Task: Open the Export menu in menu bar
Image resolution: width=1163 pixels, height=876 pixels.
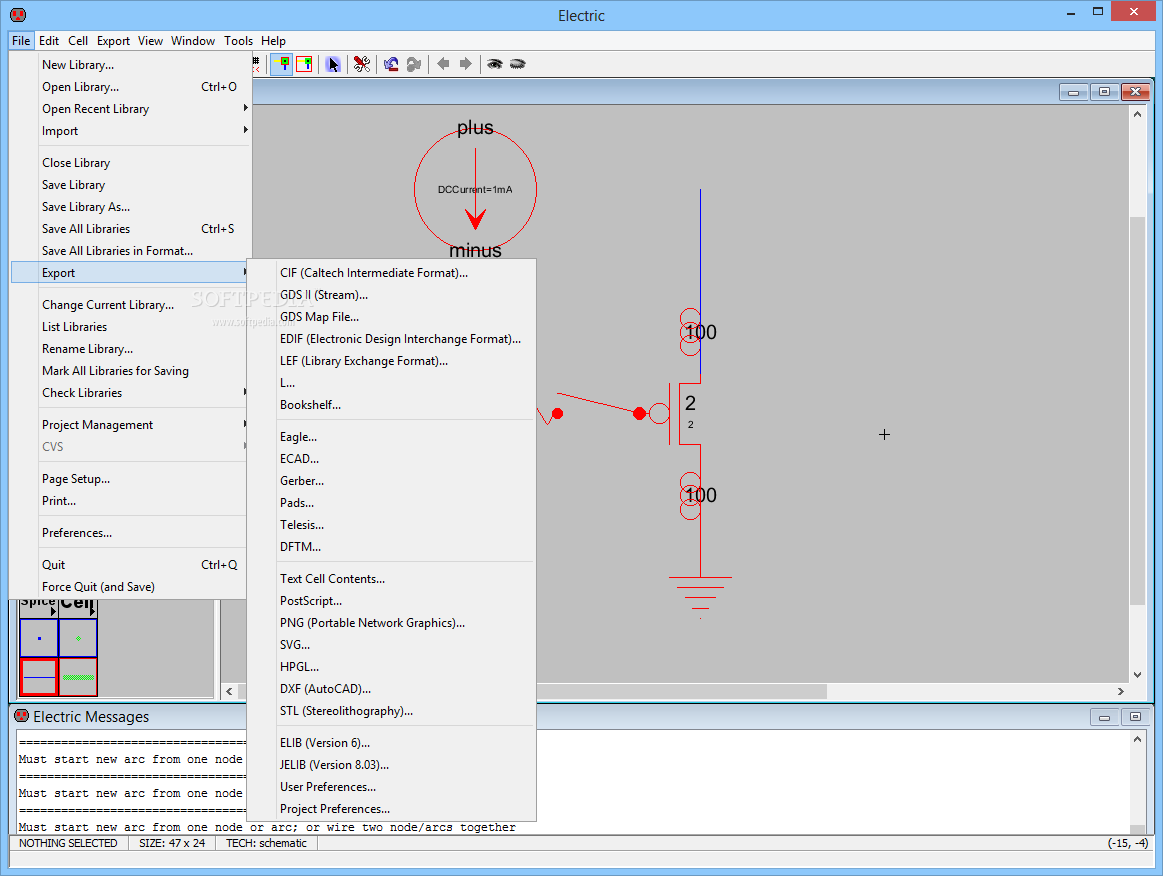Action: (113, 41)
